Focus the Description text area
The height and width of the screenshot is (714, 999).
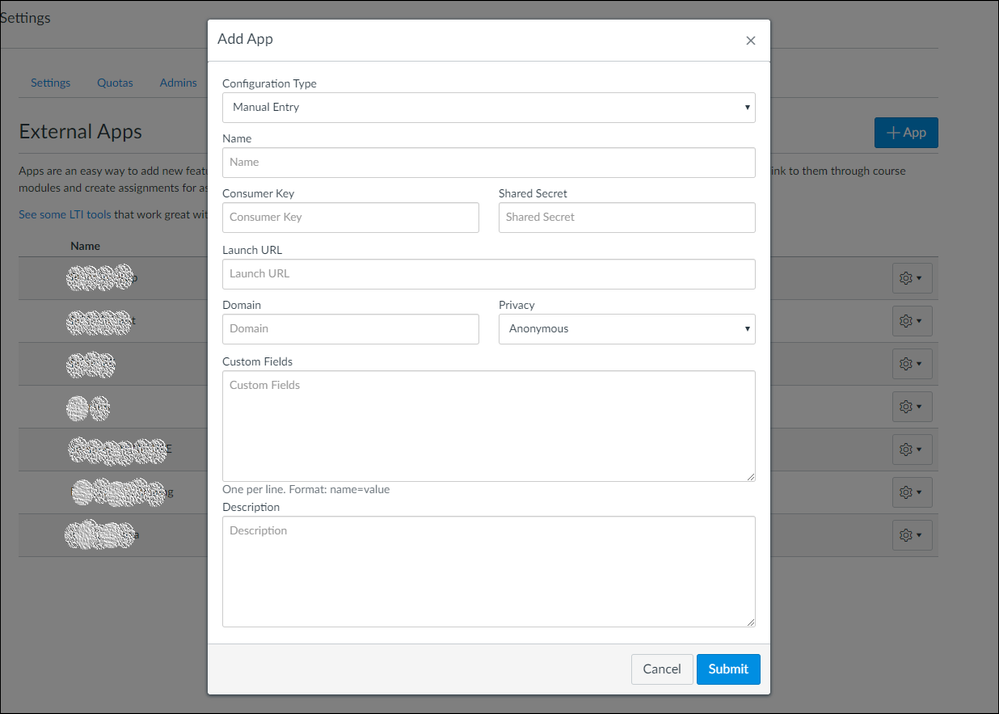point(488,571)
